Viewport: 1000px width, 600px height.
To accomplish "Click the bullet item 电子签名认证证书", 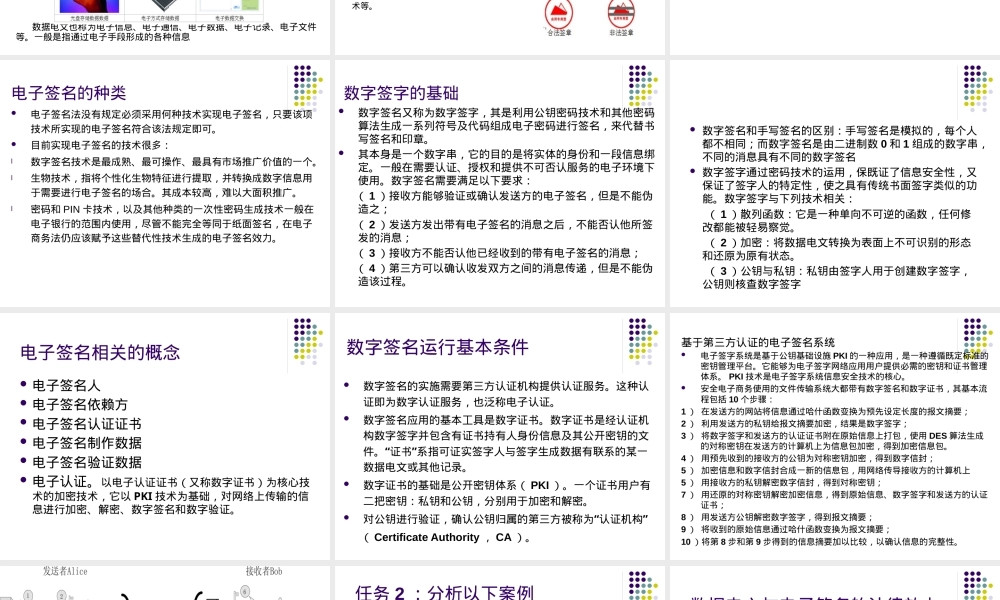I will 87,424.
